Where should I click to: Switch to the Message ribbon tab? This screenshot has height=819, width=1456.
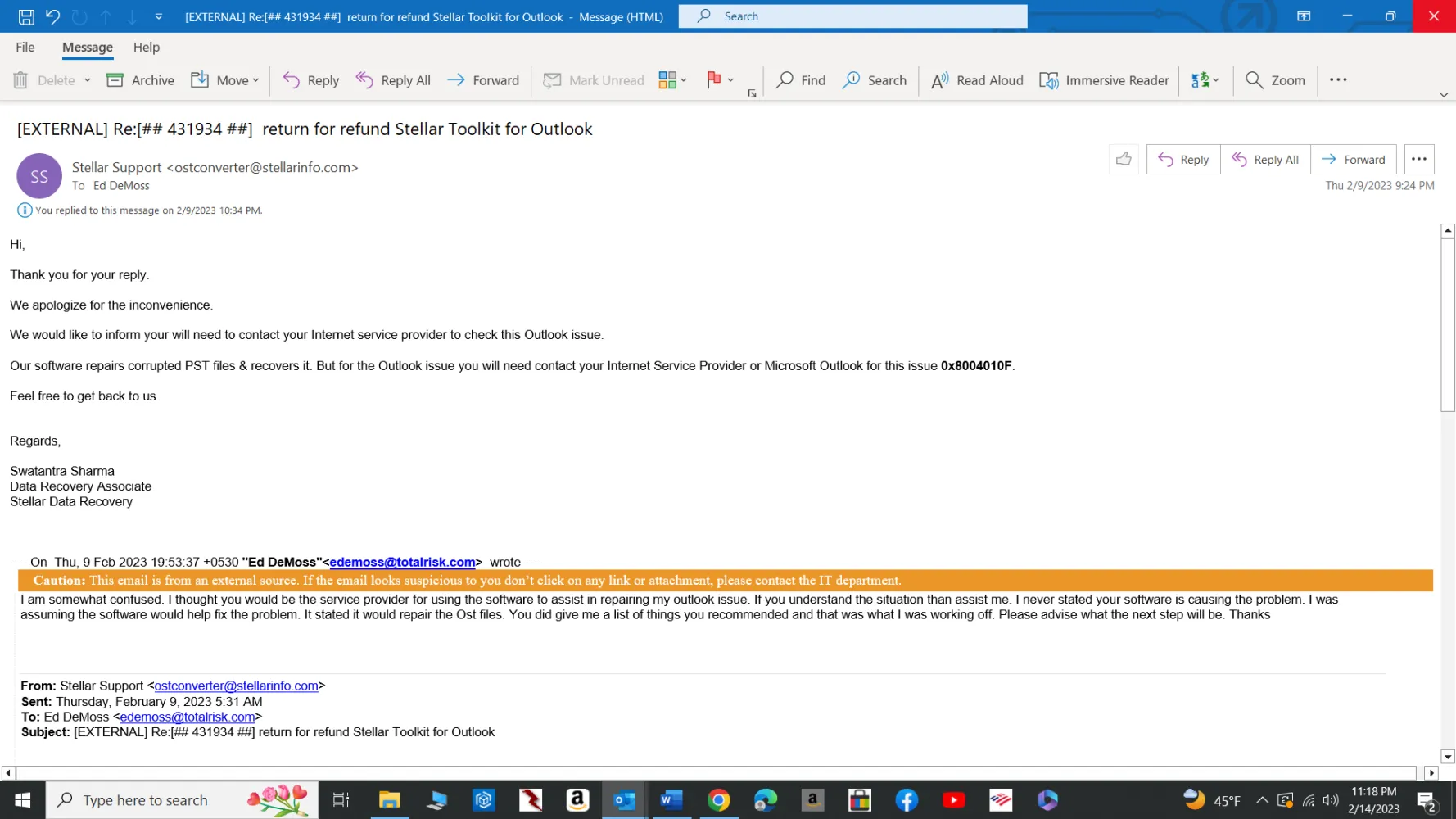(x=88, y=47)
